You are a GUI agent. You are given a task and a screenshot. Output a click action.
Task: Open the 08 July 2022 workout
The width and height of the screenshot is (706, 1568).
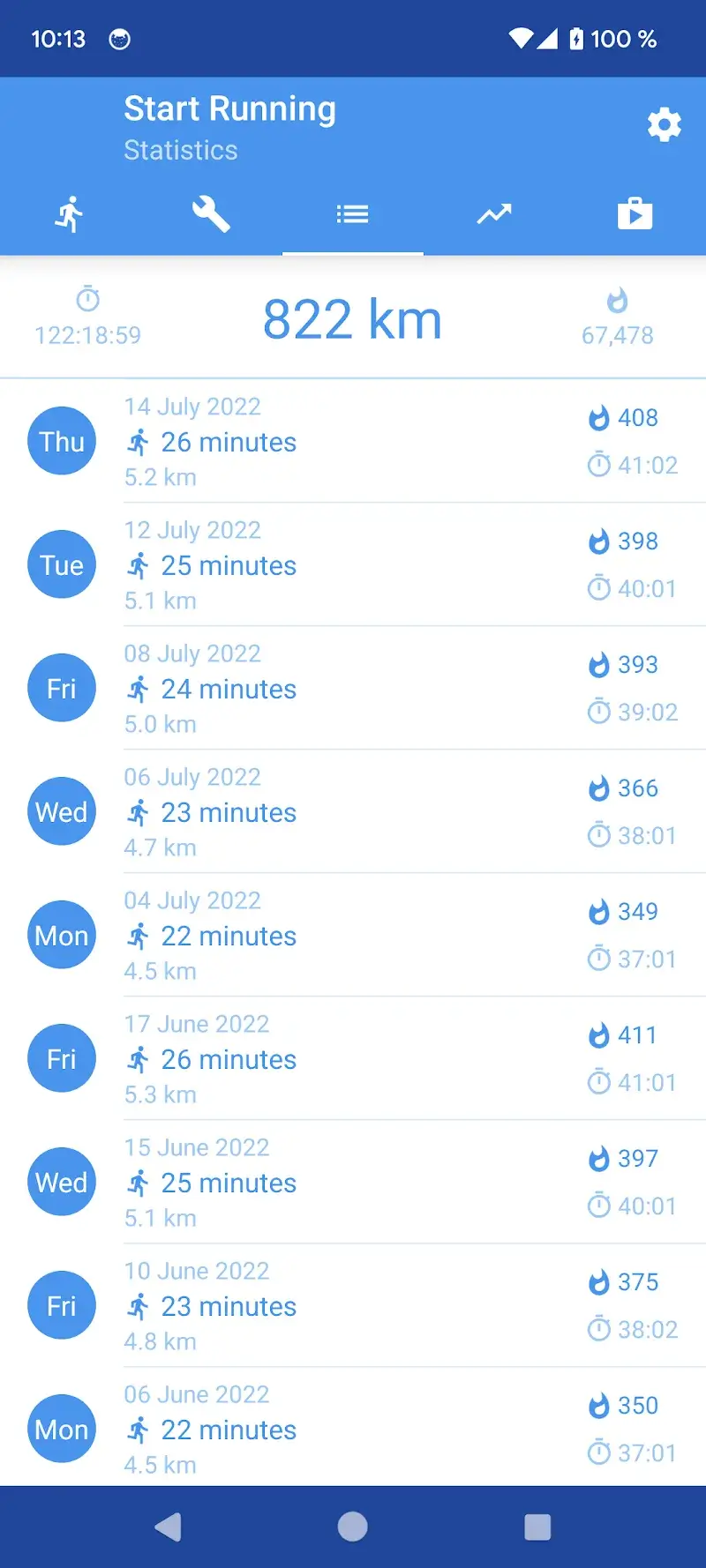coord(353,688)
